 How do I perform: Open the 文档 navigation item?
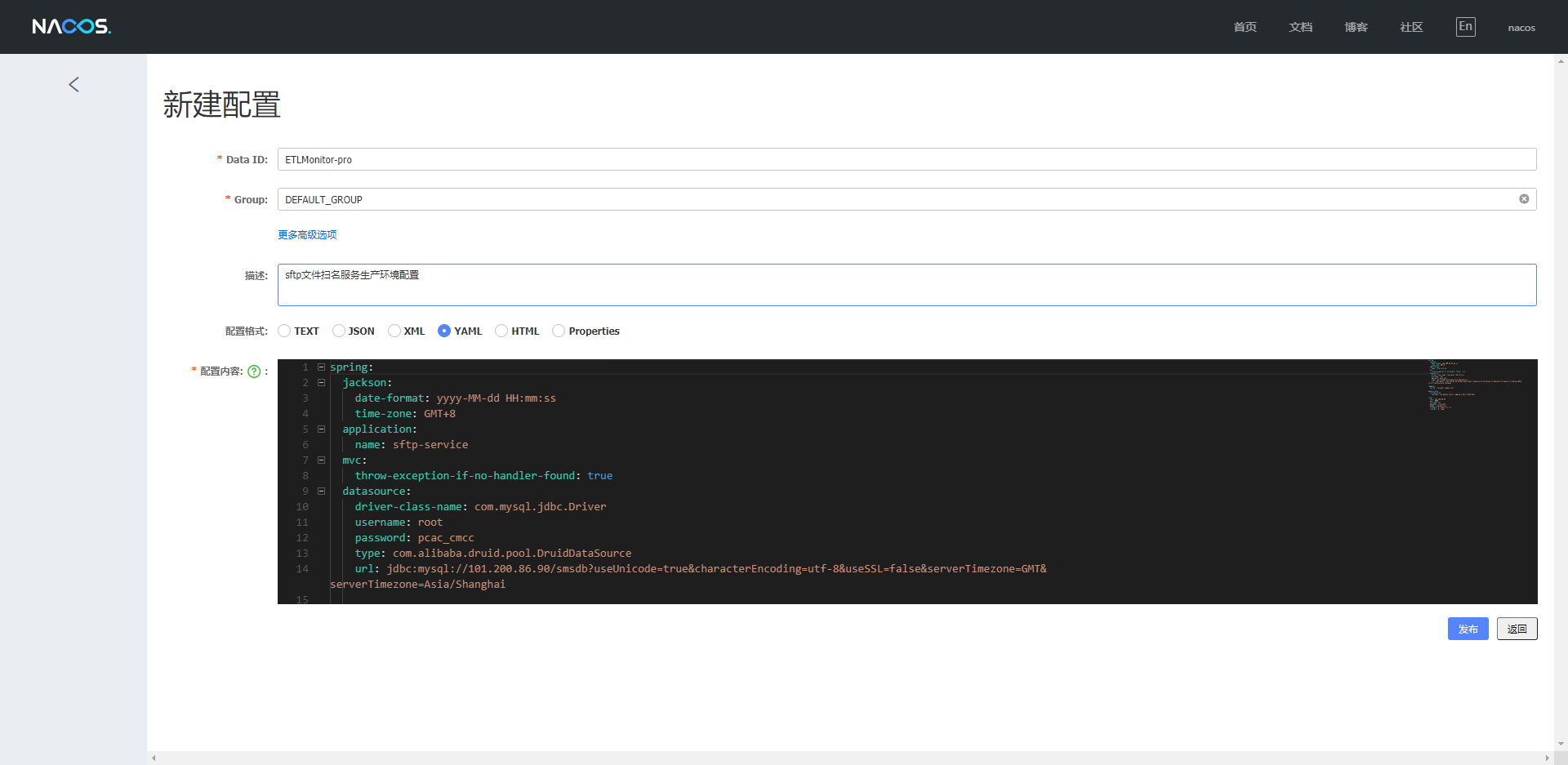(x=1300, y=27)
